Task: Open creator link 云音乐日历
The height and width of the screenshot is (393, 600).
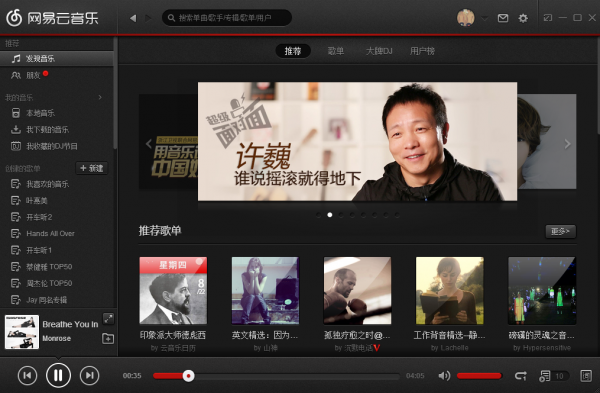Action: tap(178, 348)
